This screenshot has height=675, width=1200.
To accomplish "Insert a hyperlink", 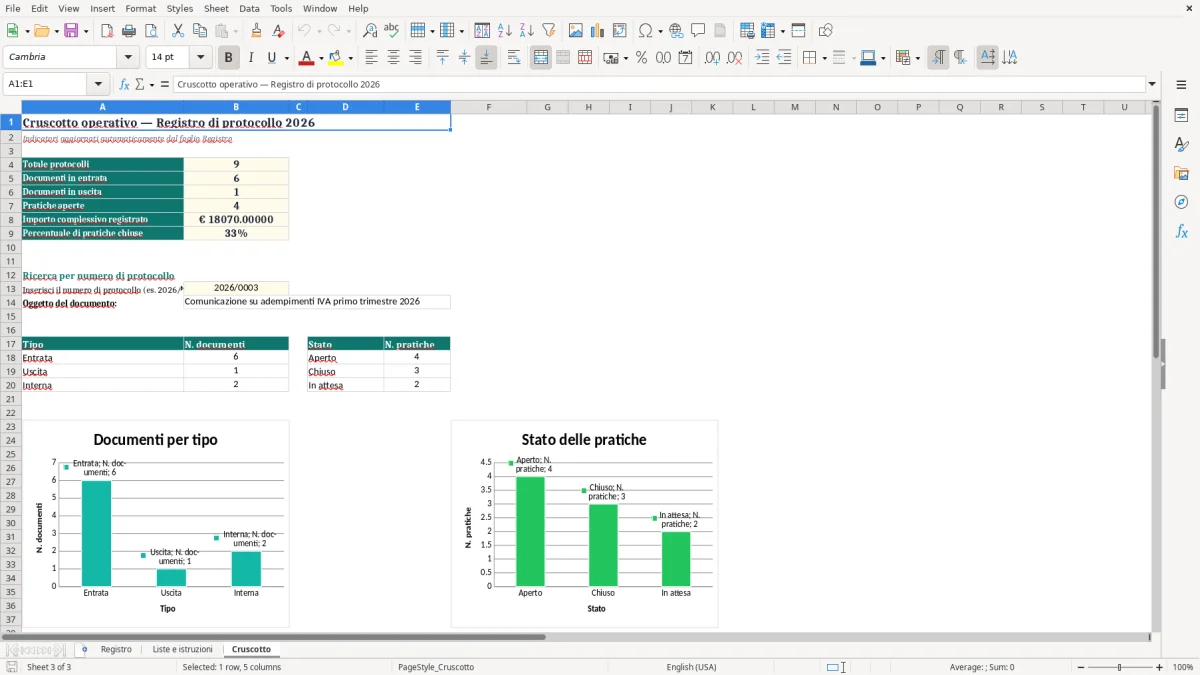I will pyautogui.click(x=676, y=31).
